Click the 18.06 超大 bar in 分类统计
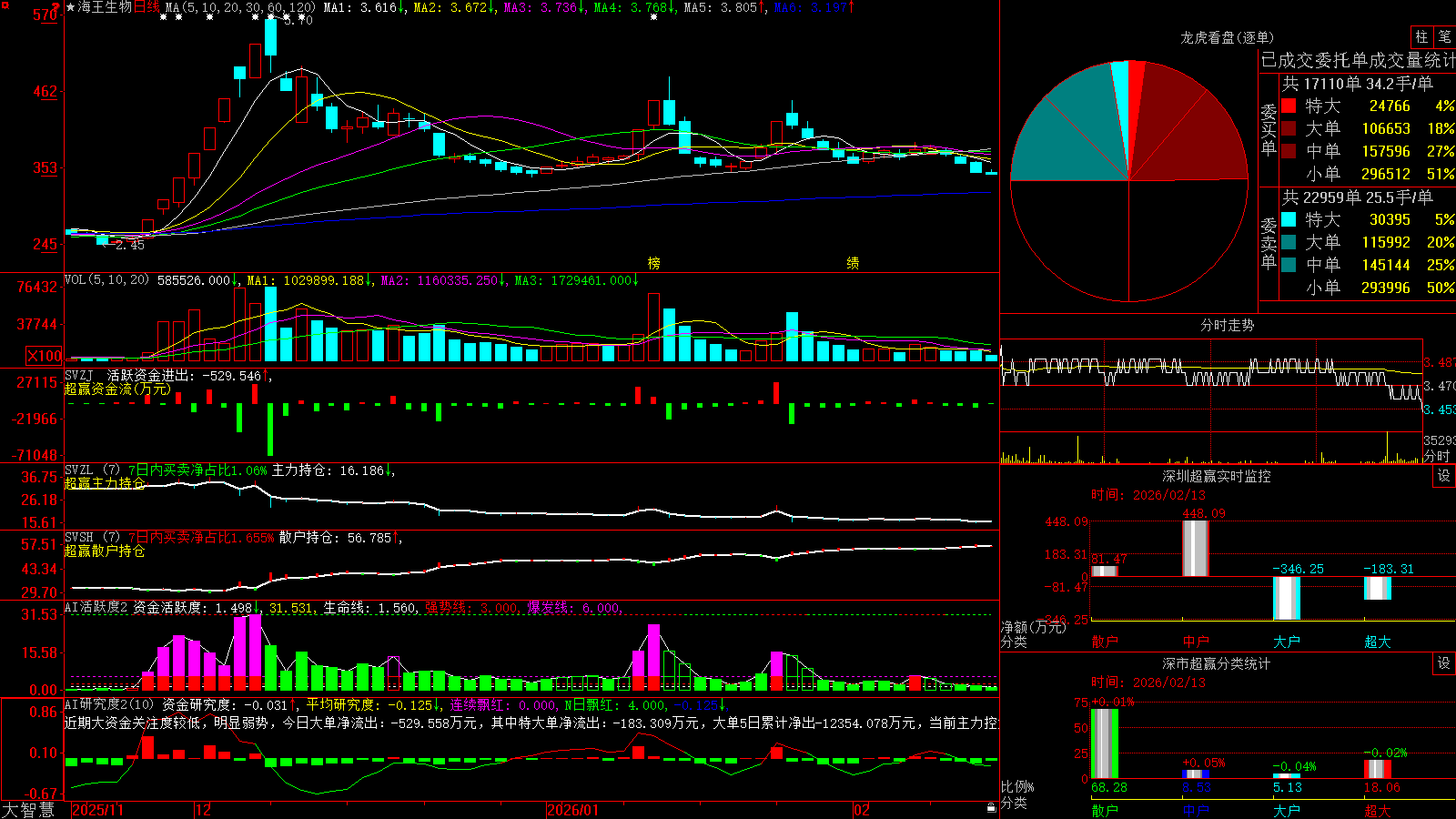This screenshot has height=819, width=1456. 1378,769
